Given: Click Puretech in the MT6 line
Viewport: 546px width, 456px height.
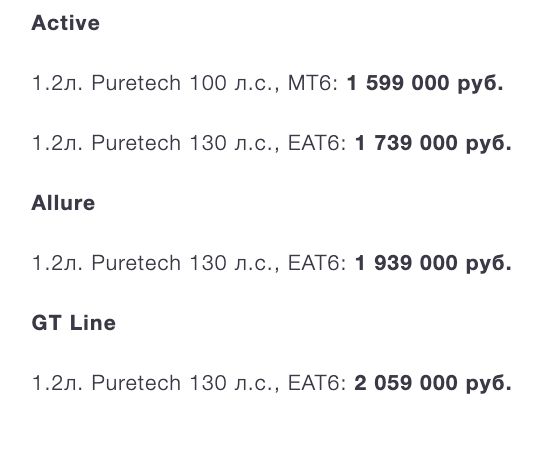Looking at the screenshot, I should 136,83.
